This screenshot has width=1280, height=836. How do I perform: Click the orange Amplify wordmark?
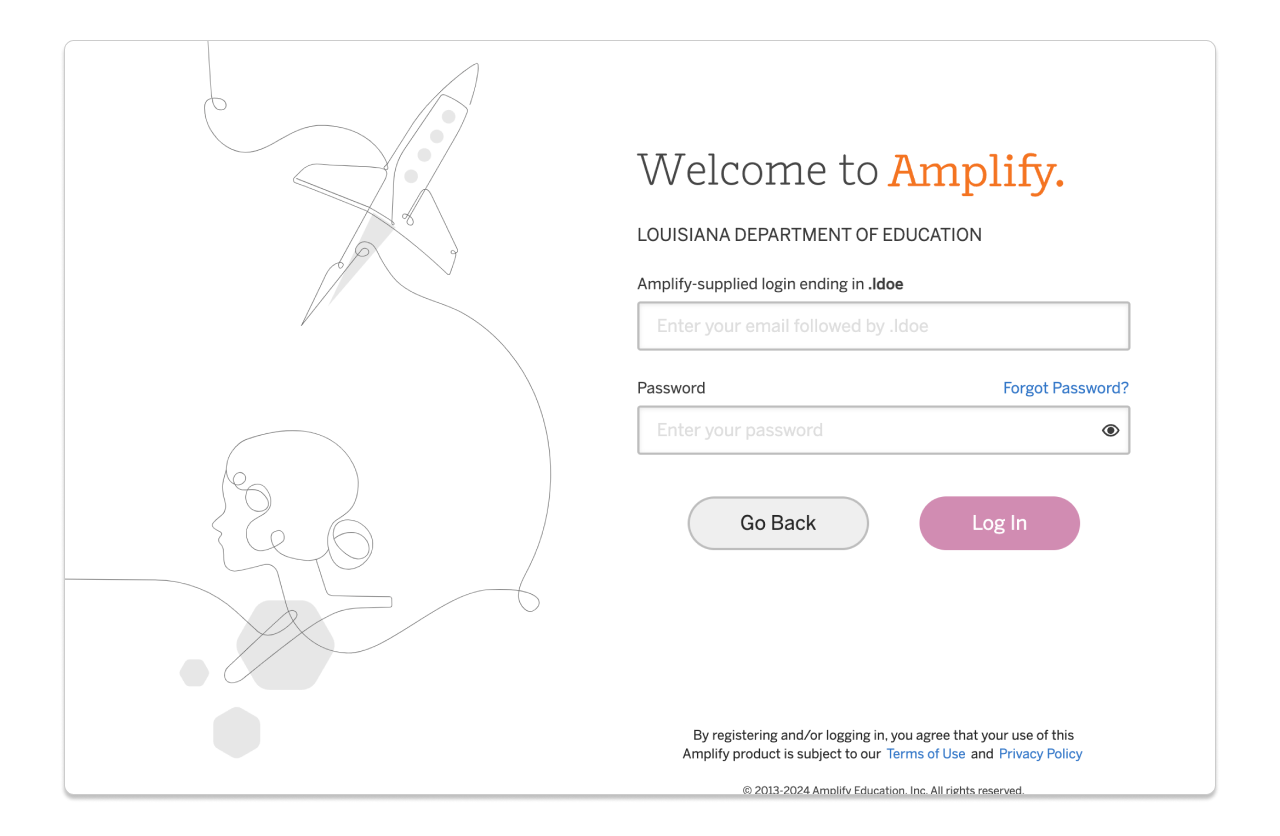[975, 171]
